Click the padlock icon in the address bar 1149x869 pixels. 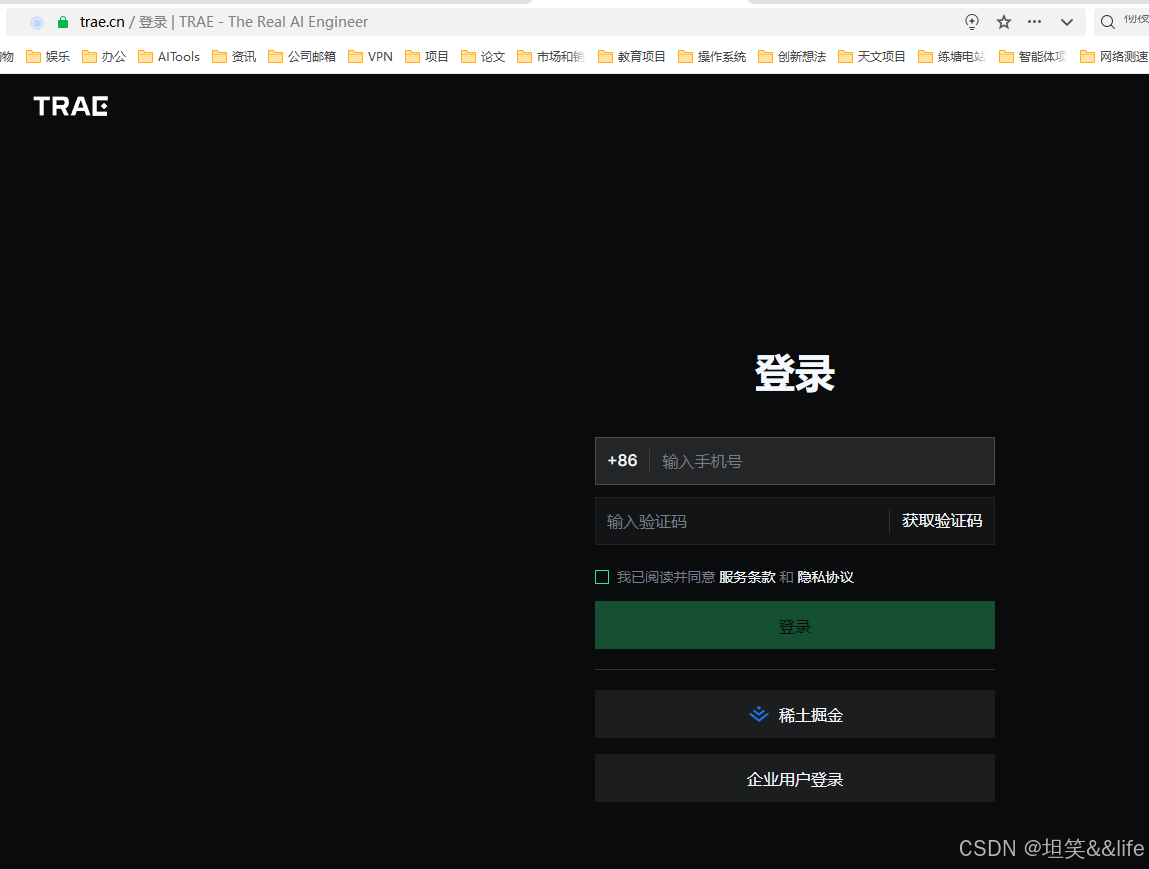(x=62, y=21)
